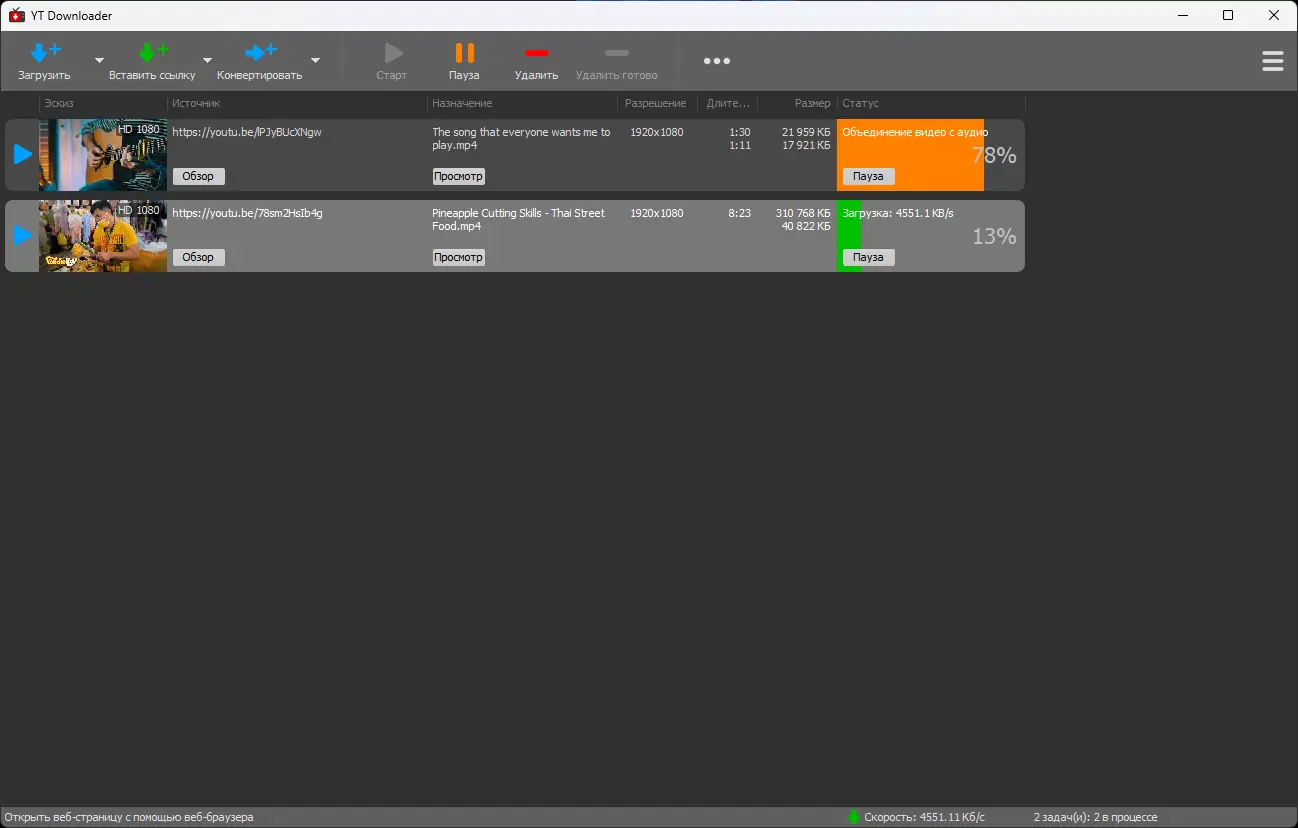Image resolution: width=1298 pixels, height=828 pixels.
Task: Click the red Удалить toolbar icon
Action: (537, 53)
